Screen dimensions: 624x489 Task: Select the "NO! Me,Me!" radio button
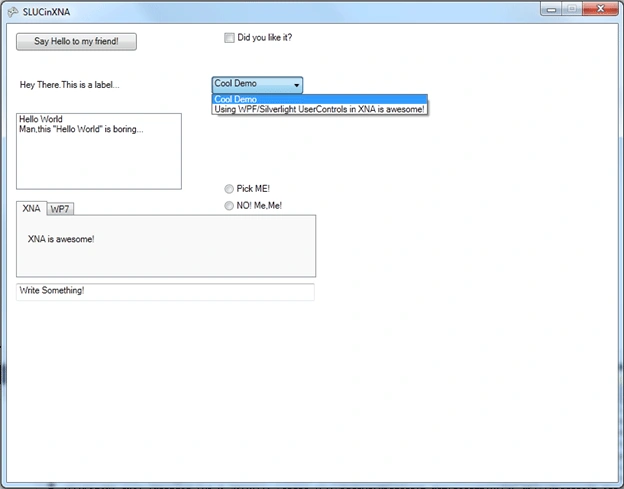[x=229, y=205]
